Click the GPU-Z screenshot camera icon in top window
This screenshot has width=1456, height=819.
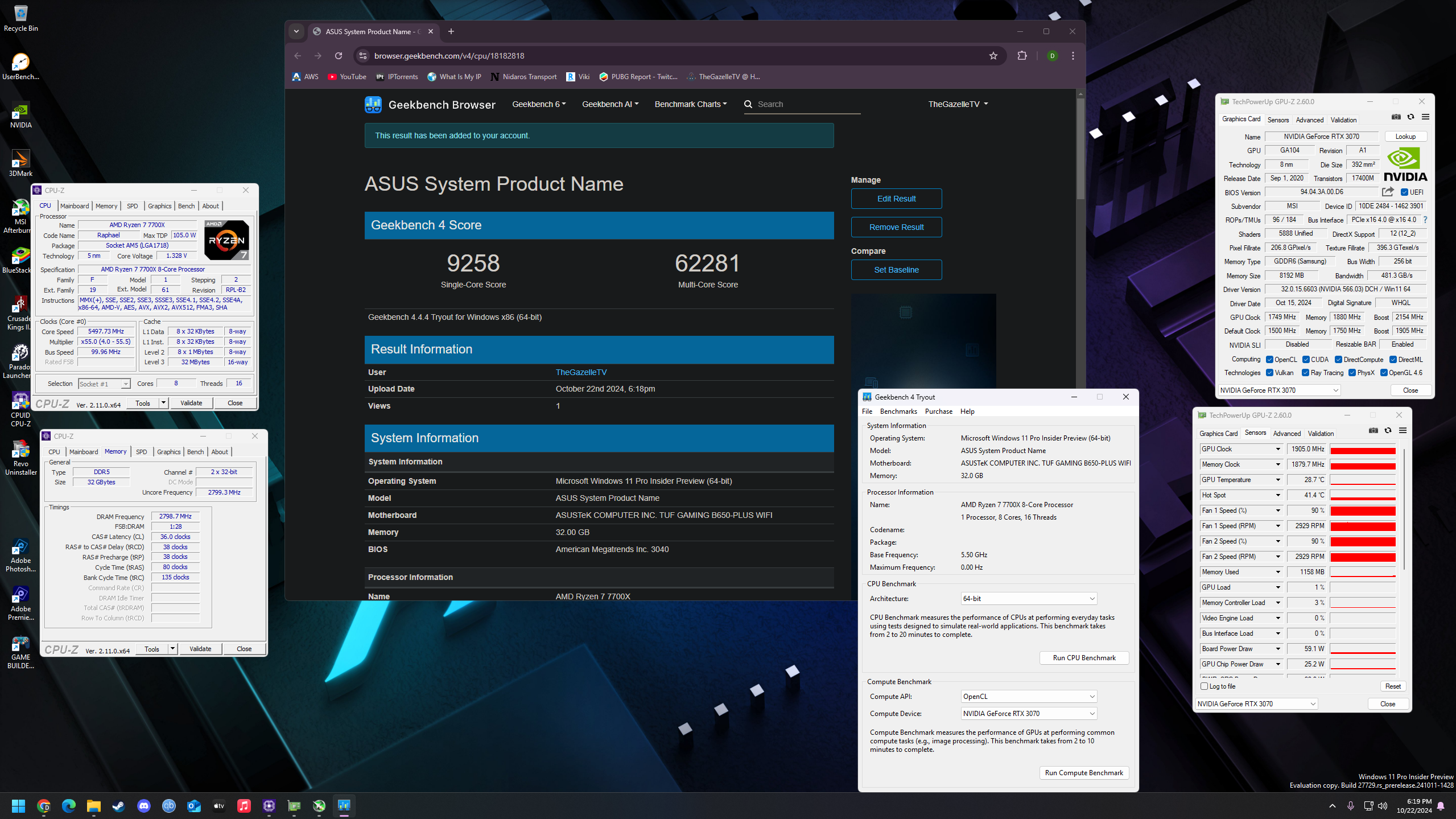click(1396, 117)
